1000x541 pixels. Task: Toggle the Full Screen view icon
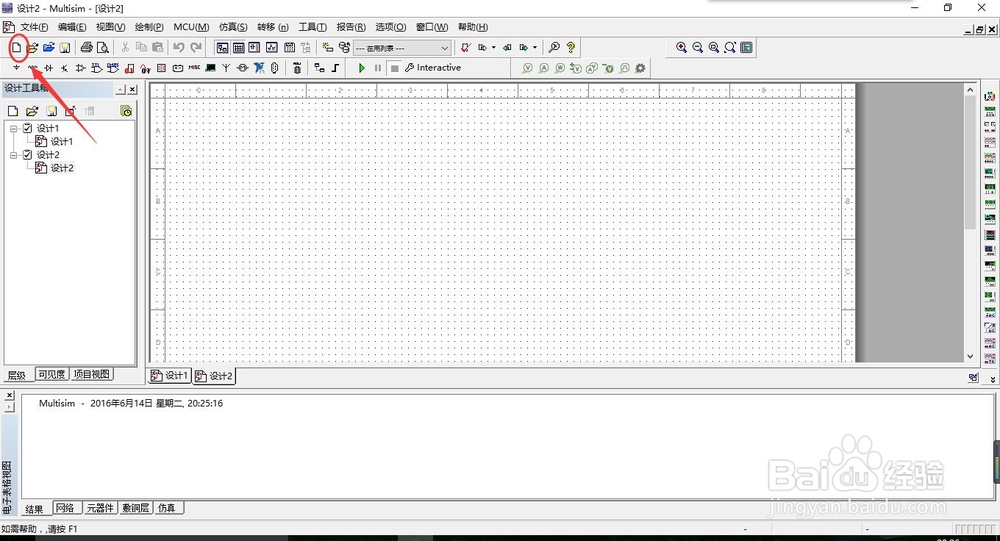point(746,47)
